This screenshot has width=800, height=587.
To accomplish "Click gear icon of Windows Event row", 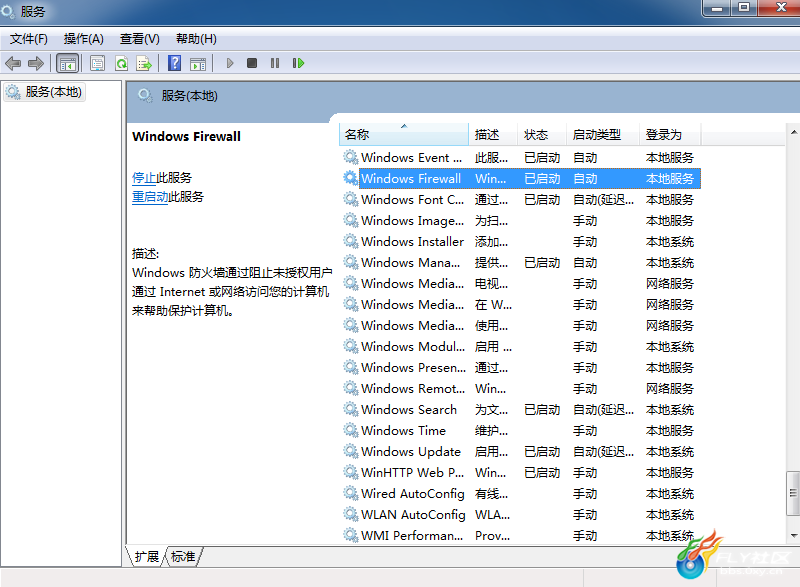I will pos(351,157).
